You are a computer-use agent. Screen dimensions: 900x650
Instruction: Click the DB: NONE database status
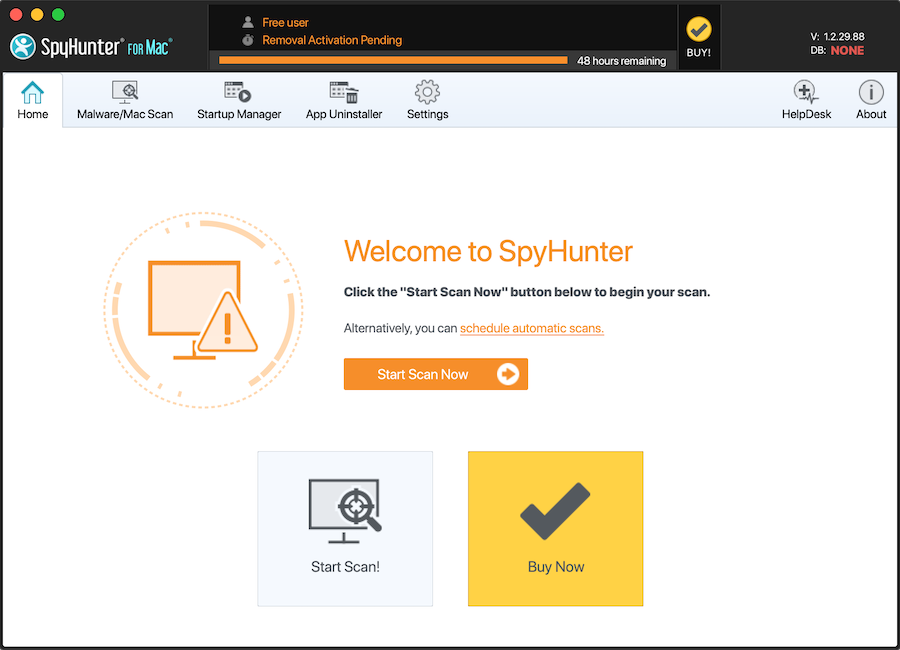pos(837,50)
